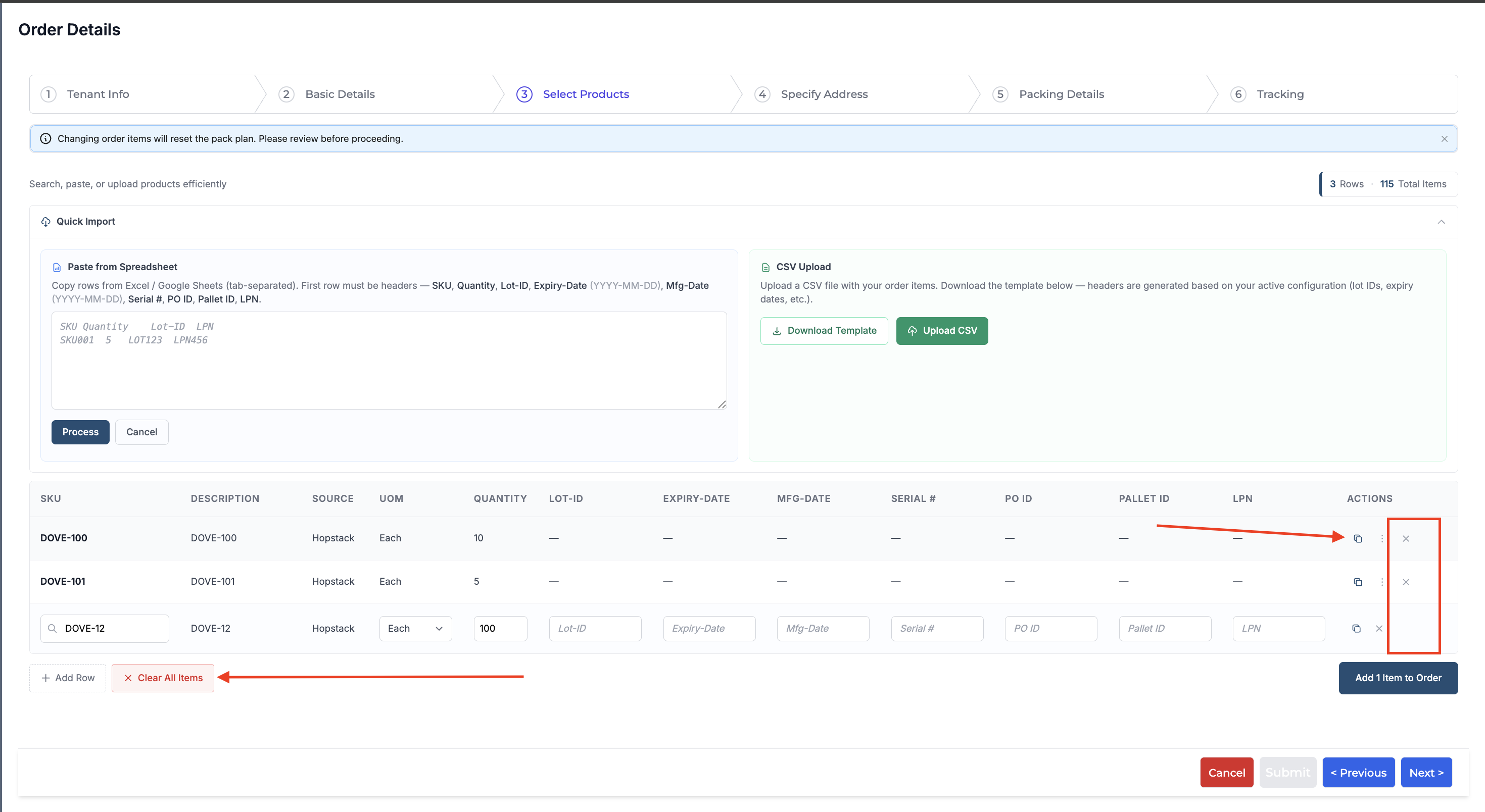1485x812 pixels.
Task: Click the info icon in the warning banner
Action: coord(45,139)
